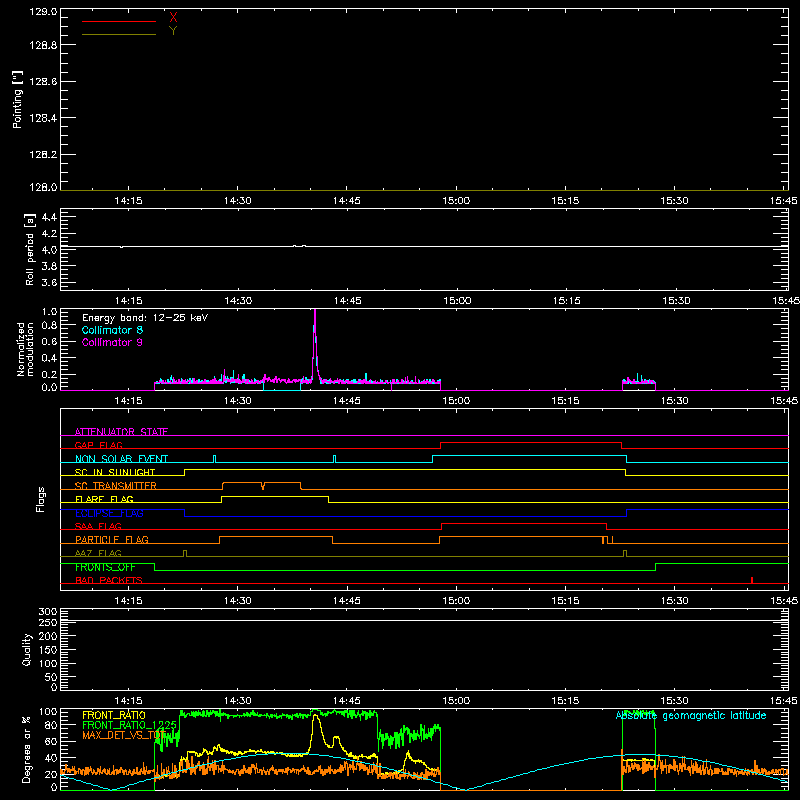The width and height of the screenshot is (800, 800).
Task: Select the NON_SOLAR_EVENT flag label
Action: tap(121, 459)
